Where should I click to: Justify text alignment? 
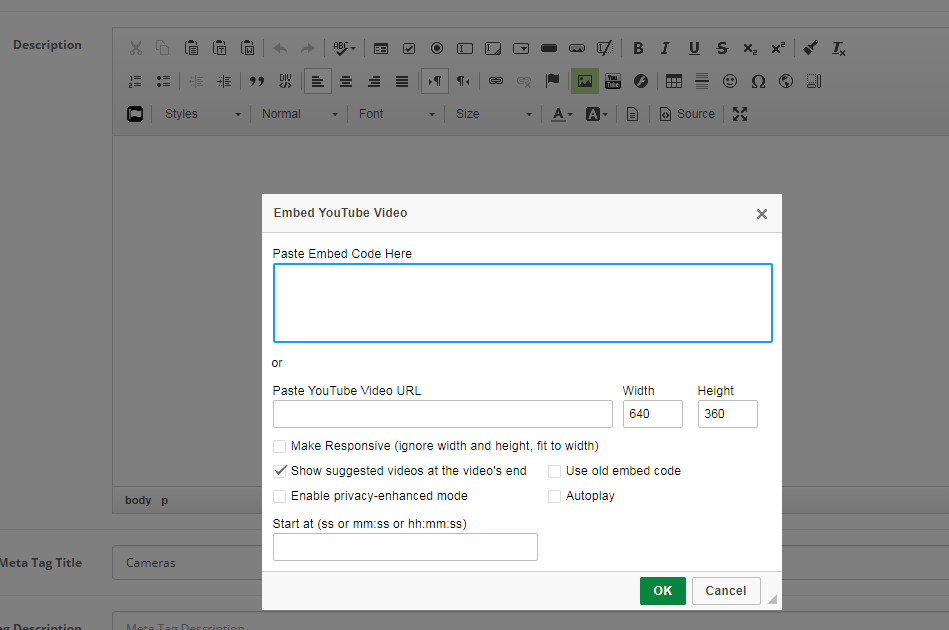tap(402, 81)
